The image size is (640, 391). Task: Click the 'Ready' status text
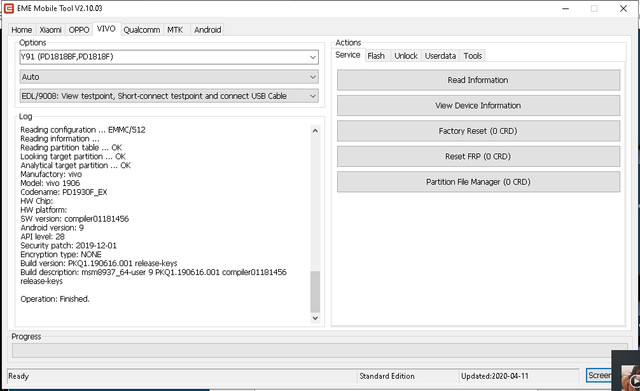coord(18,376)
